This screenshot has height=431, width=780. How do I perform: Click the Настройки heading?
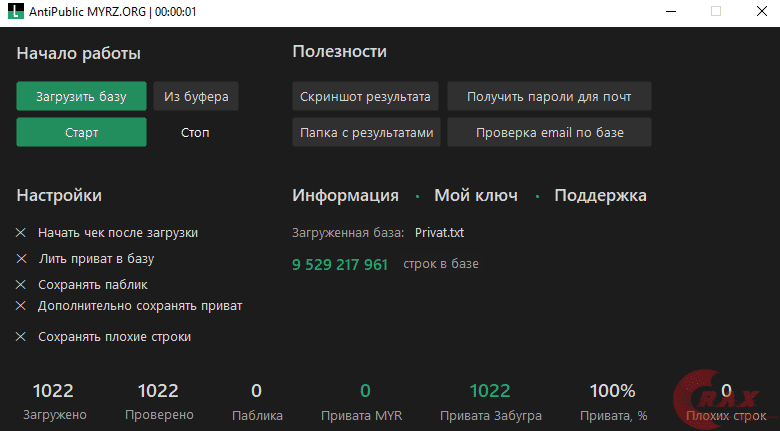click(x=59, y=195)
